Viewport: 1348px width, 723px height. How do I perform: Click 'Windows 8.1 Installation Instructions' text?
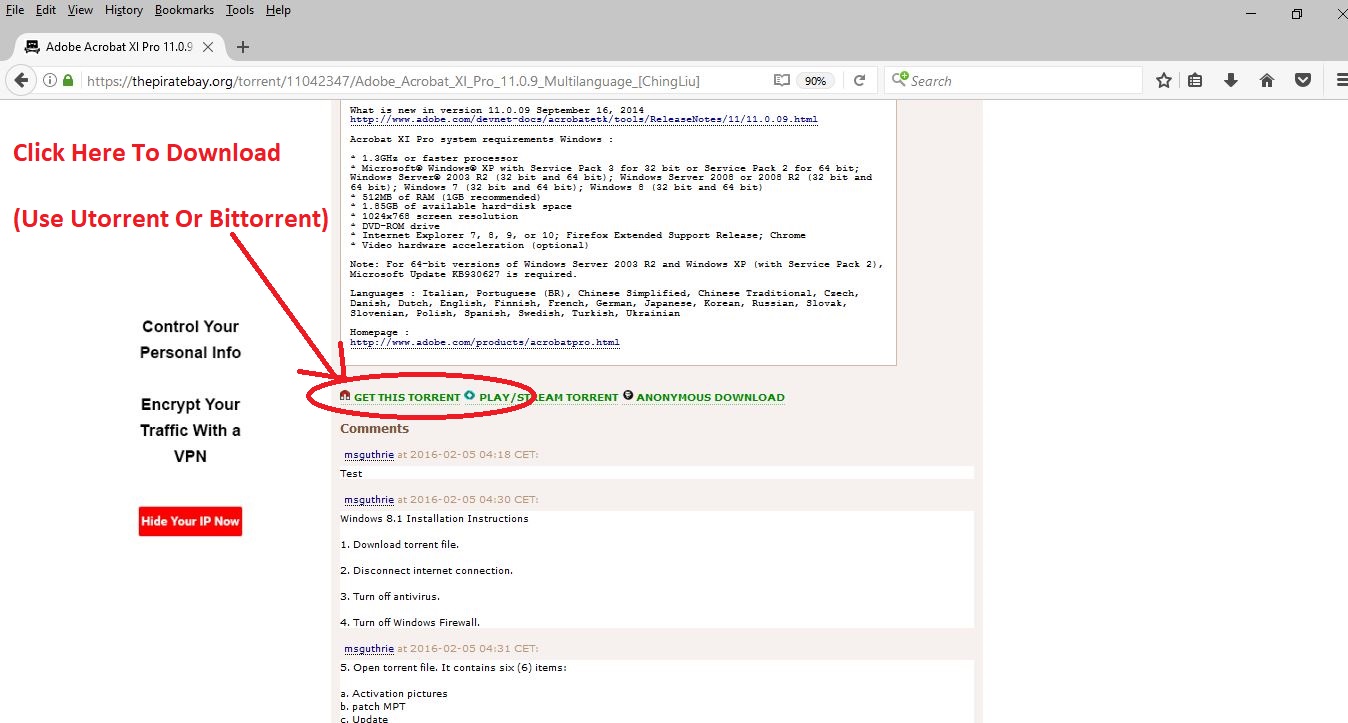point(434,519)
